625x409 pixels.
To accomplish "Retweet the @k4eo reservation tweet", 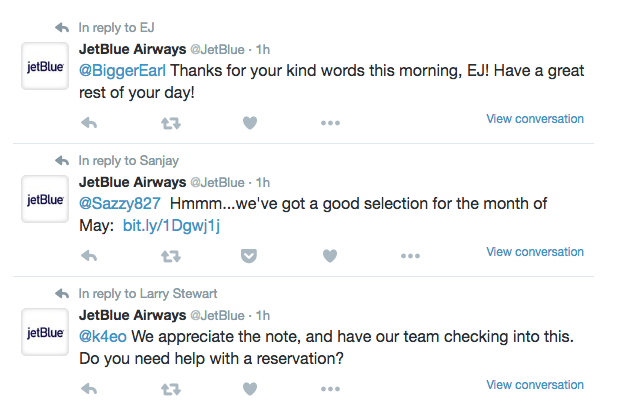I will point(170,388).
